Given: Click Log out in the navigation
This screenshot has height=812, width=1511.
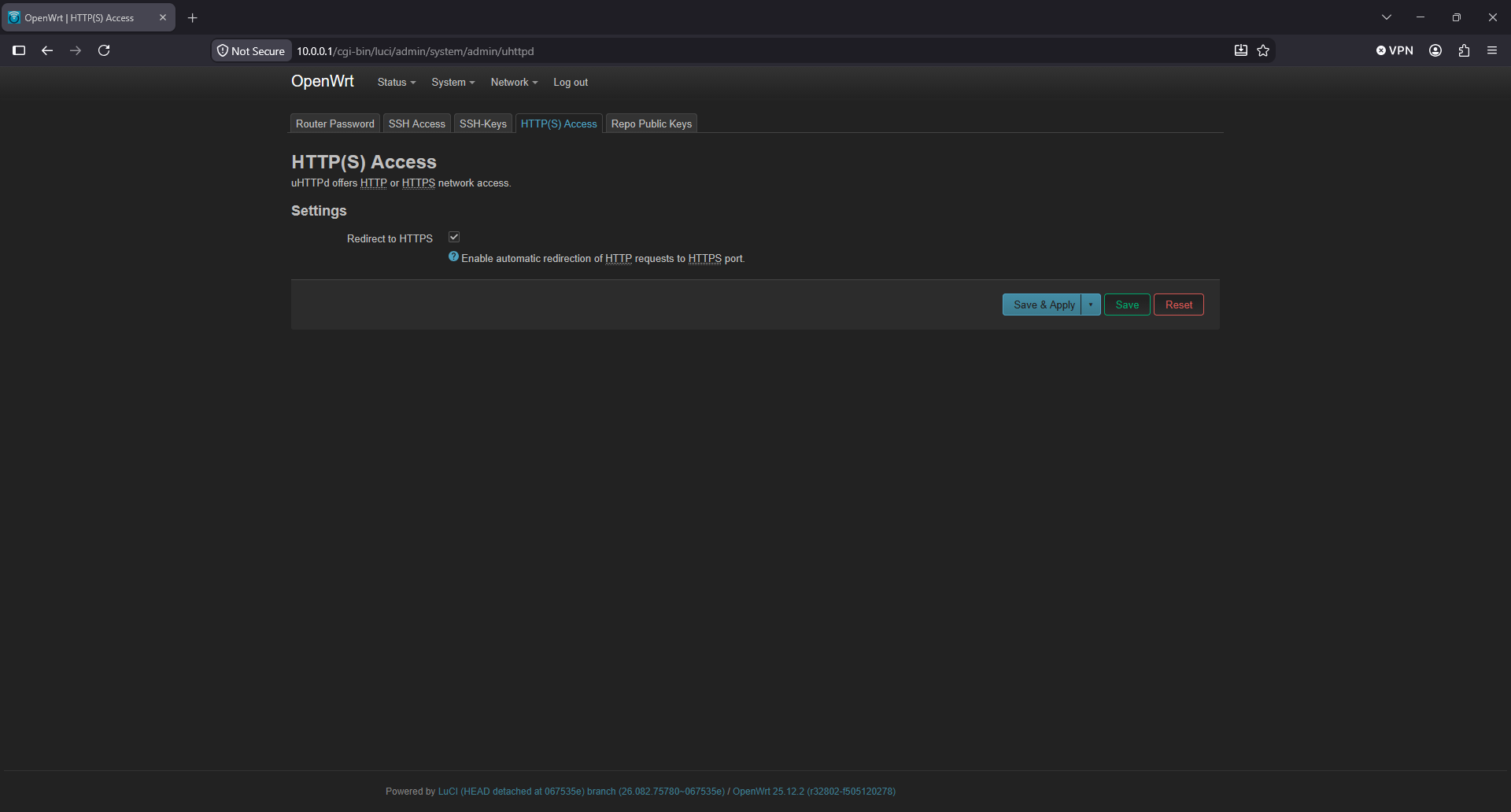Looking at the screenshot, I should tap(571, 82).
